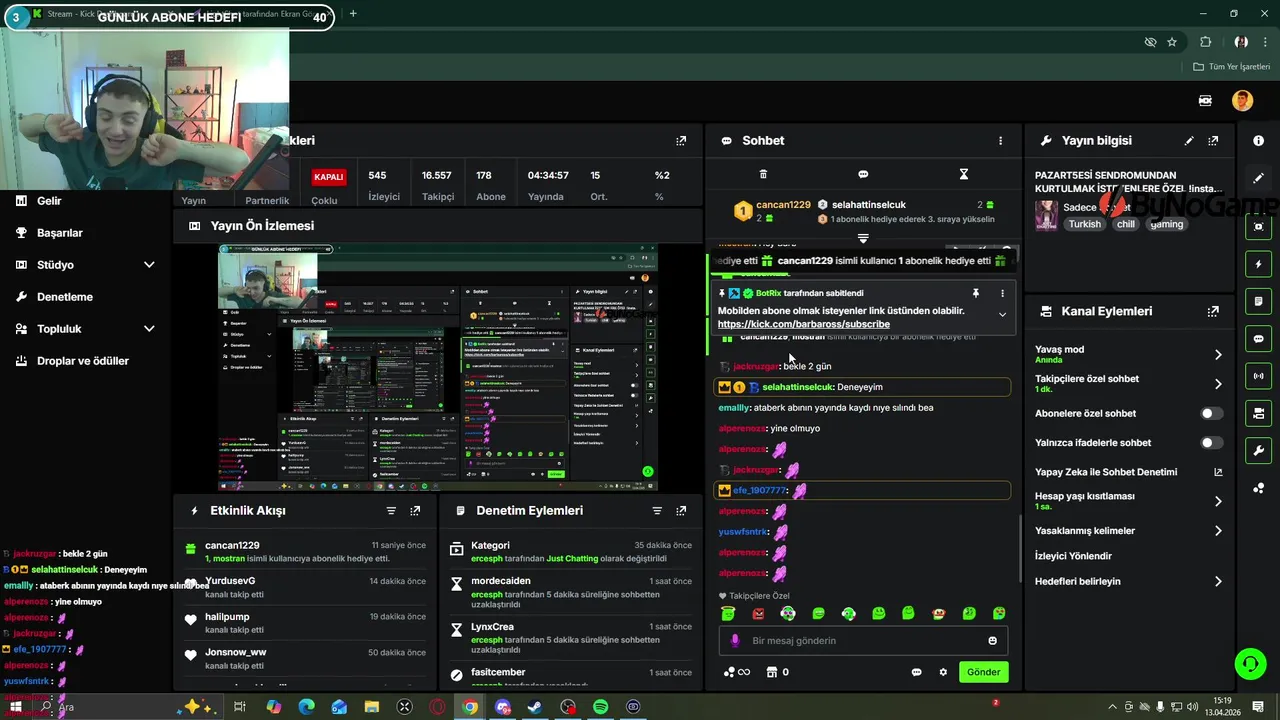Click mordecaiden moderation entry

(571, 592)
